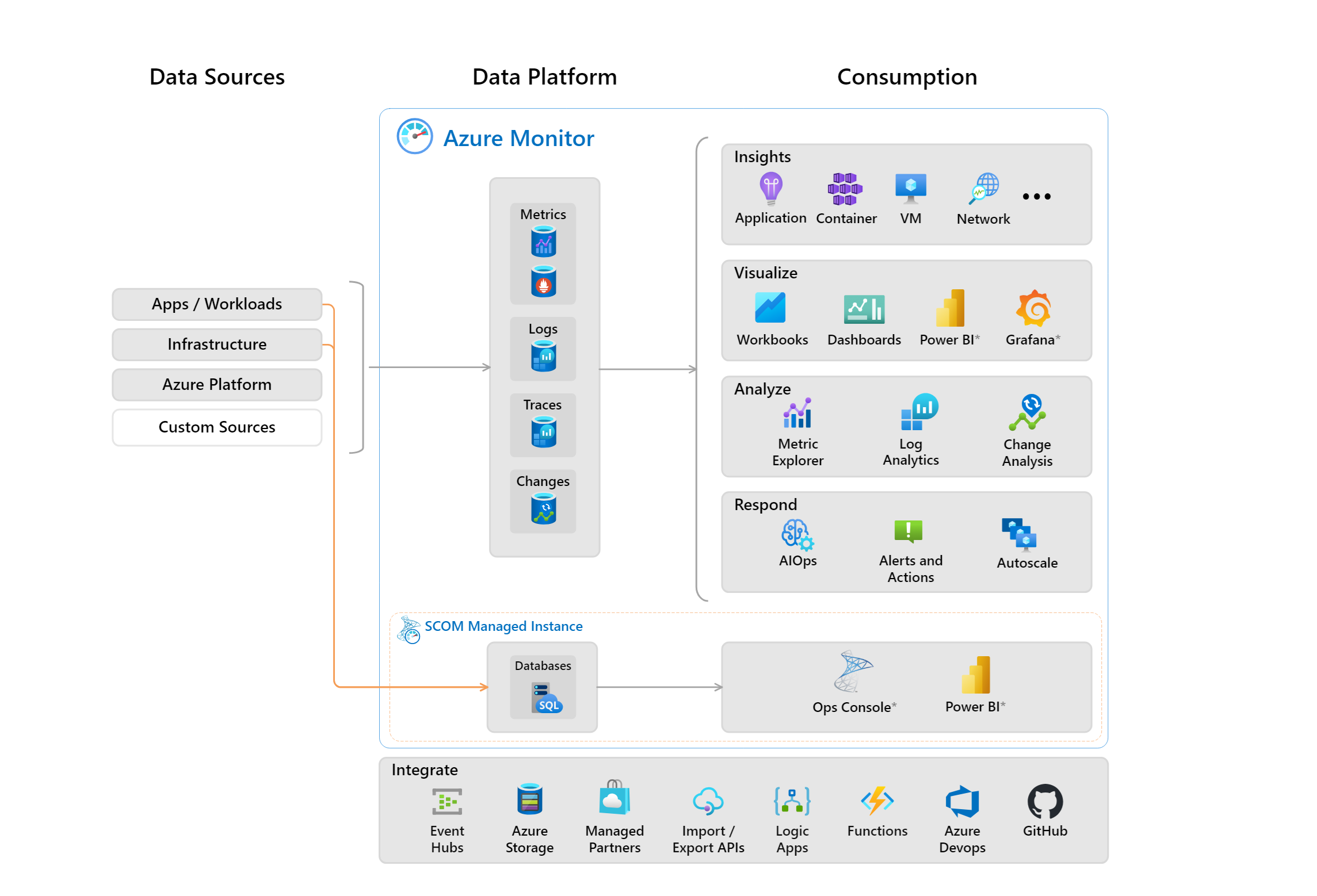Screen dimensions: 1317x896
Task: Click the Autoscale icon
Action: 1019,535
